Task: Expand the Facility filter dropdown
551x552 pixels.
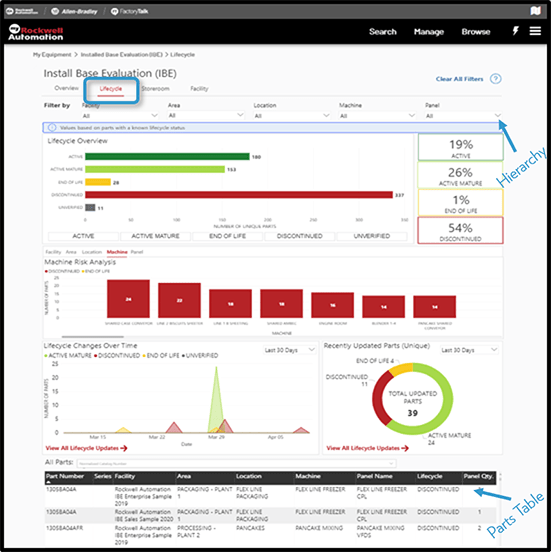Action: tap(120, 115)
